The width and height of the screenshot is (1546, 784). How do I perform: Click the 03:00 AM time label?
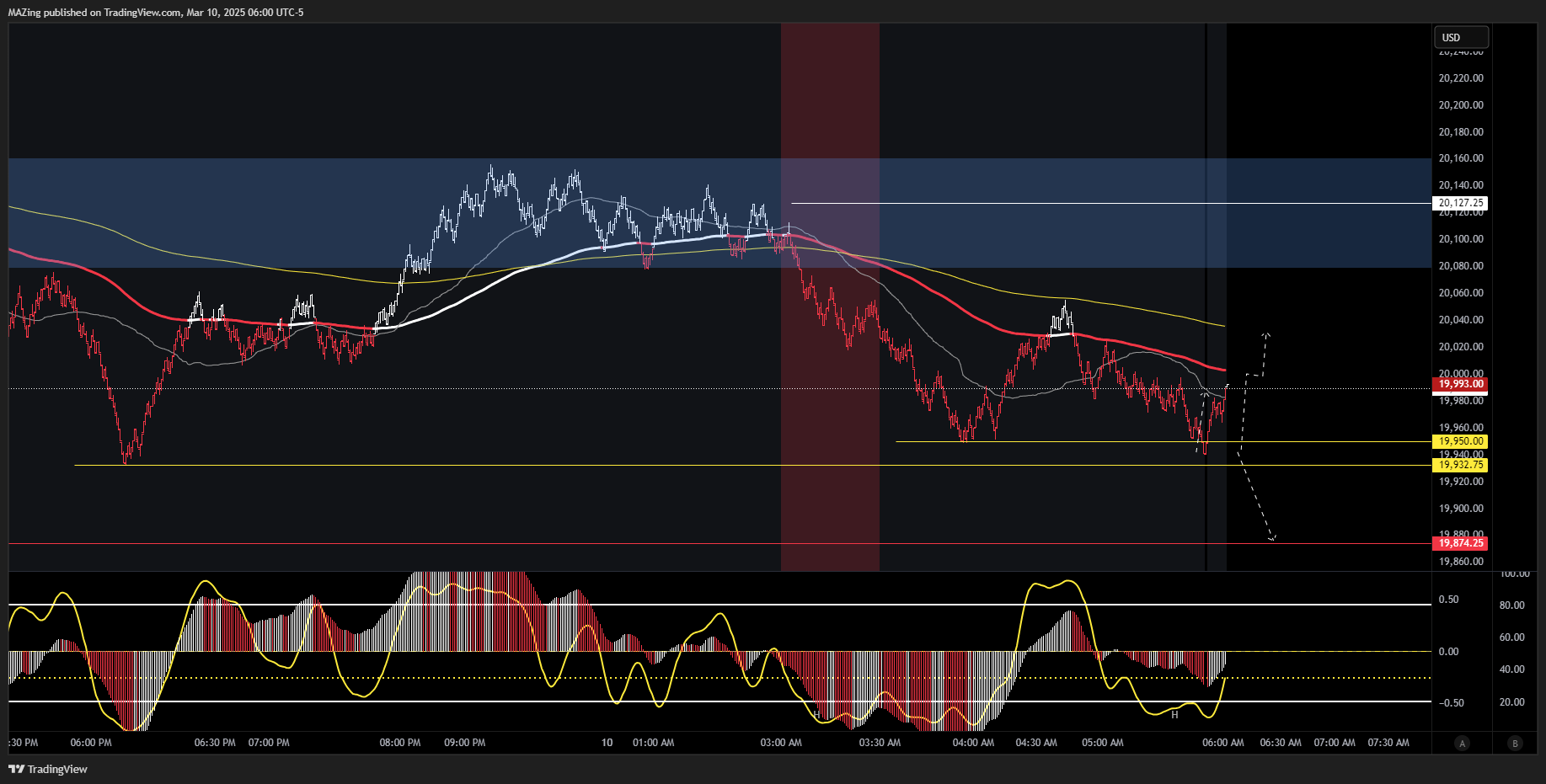[781, 743]
